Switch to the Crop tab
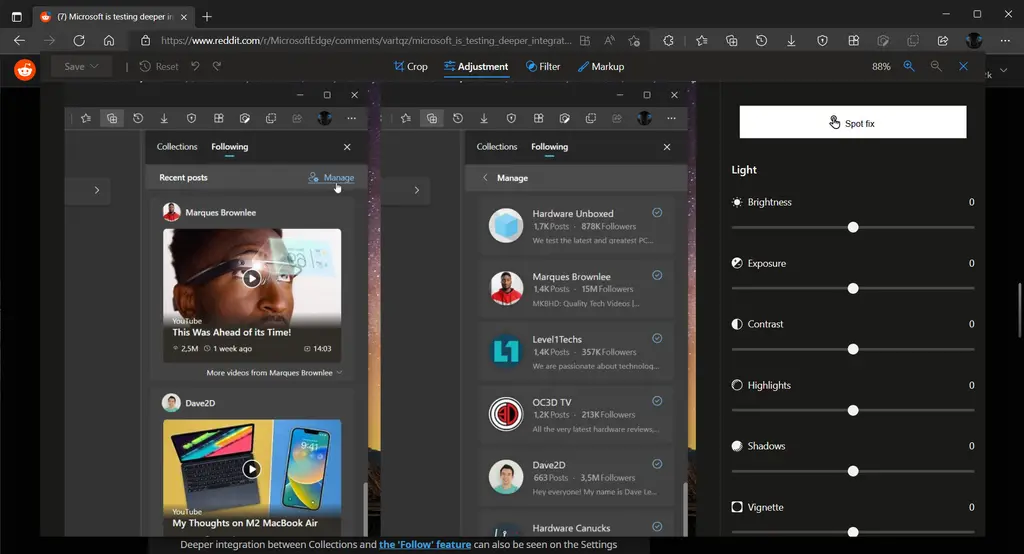Screen dimensions: 1024x554 pyautogui.click(x=410, y=66)
